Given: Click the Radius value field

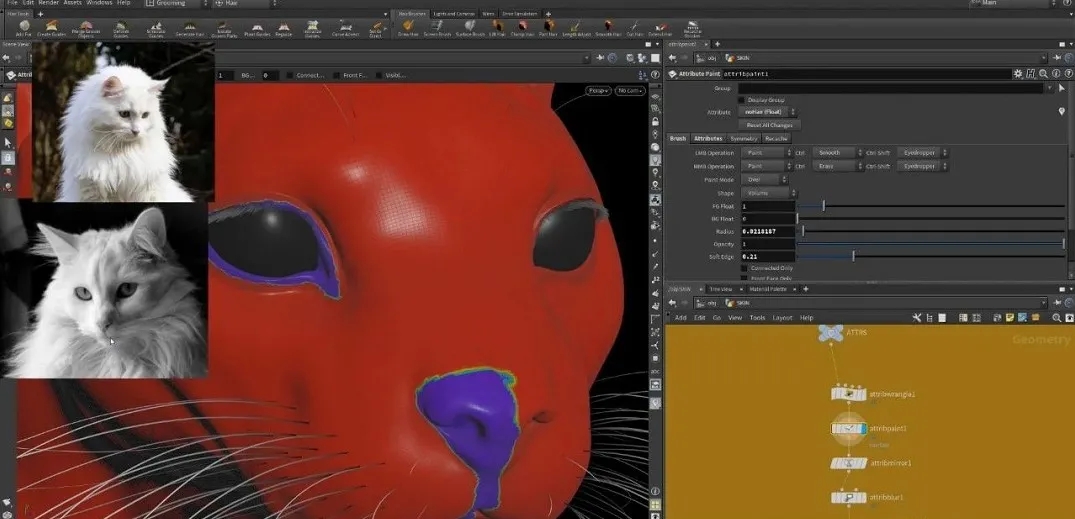Looking at the screenshot, I should [x=767, y=232].
